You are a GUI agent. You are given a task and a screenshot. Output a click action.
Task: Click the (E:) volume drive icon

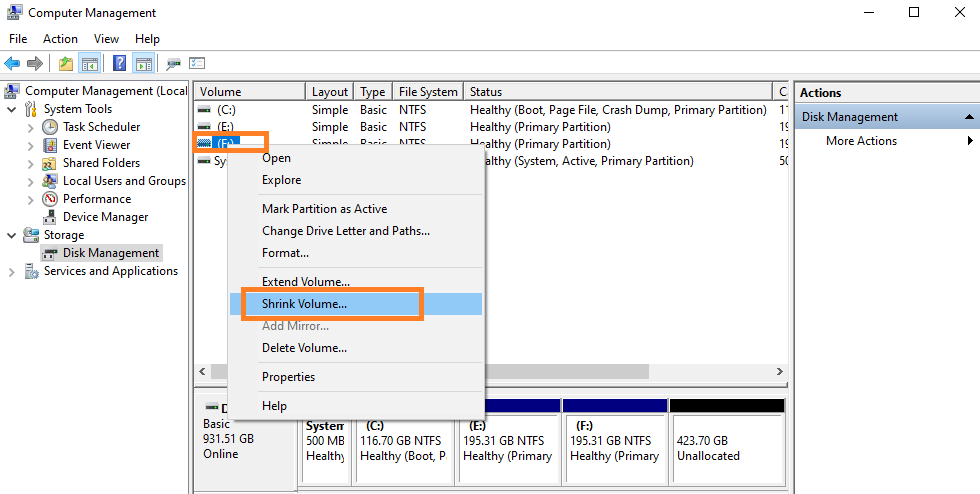tap(204, 126)
